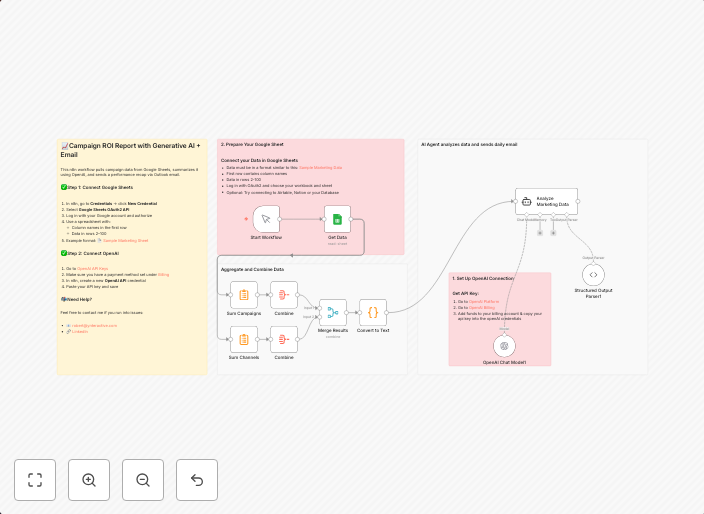
Task: Open the Sum Campaigns node
Action: pos(243,295)
